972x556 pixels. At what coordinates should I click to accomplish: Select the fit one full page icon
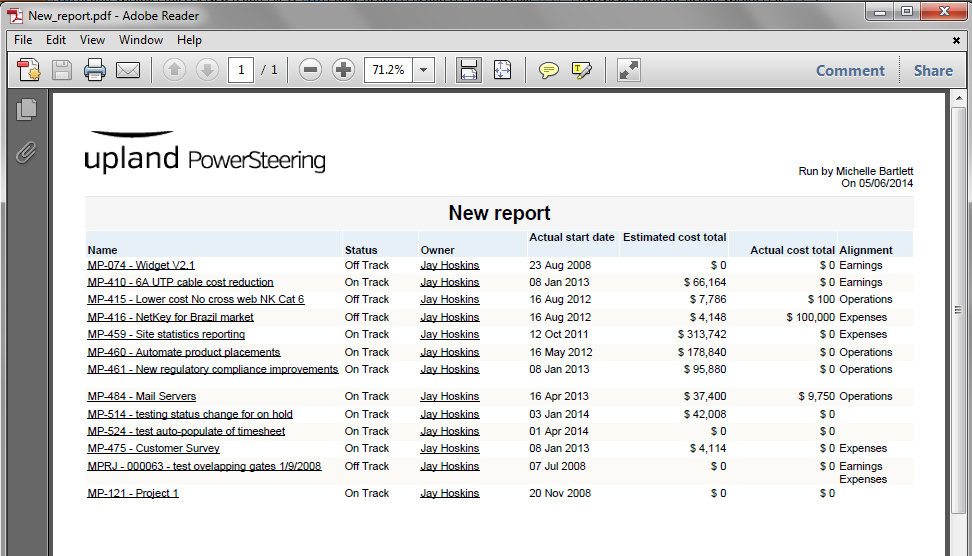pyautogui.click(x=502, y=69)
